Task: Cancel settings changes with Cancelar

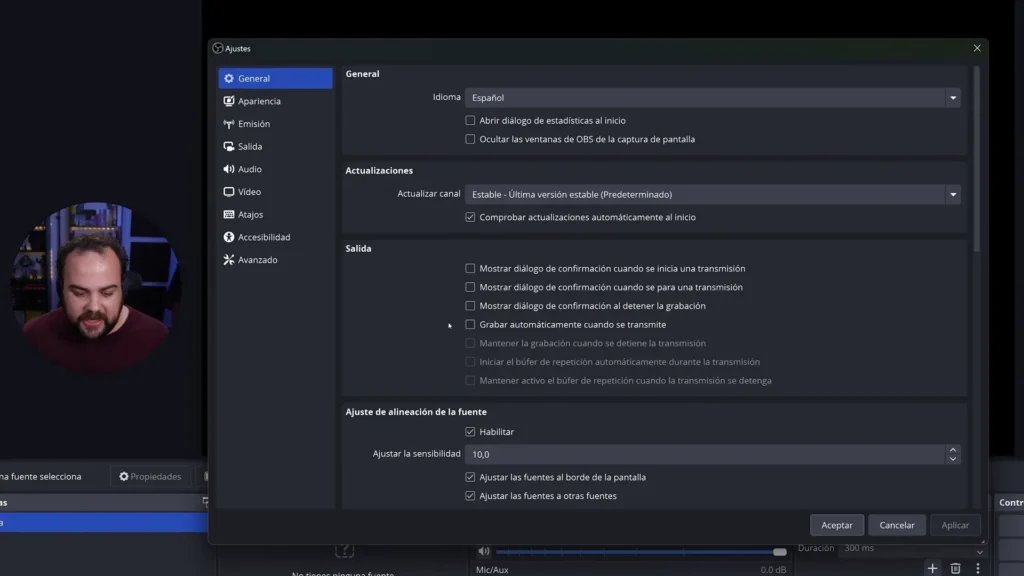Action: pos(896,524)
